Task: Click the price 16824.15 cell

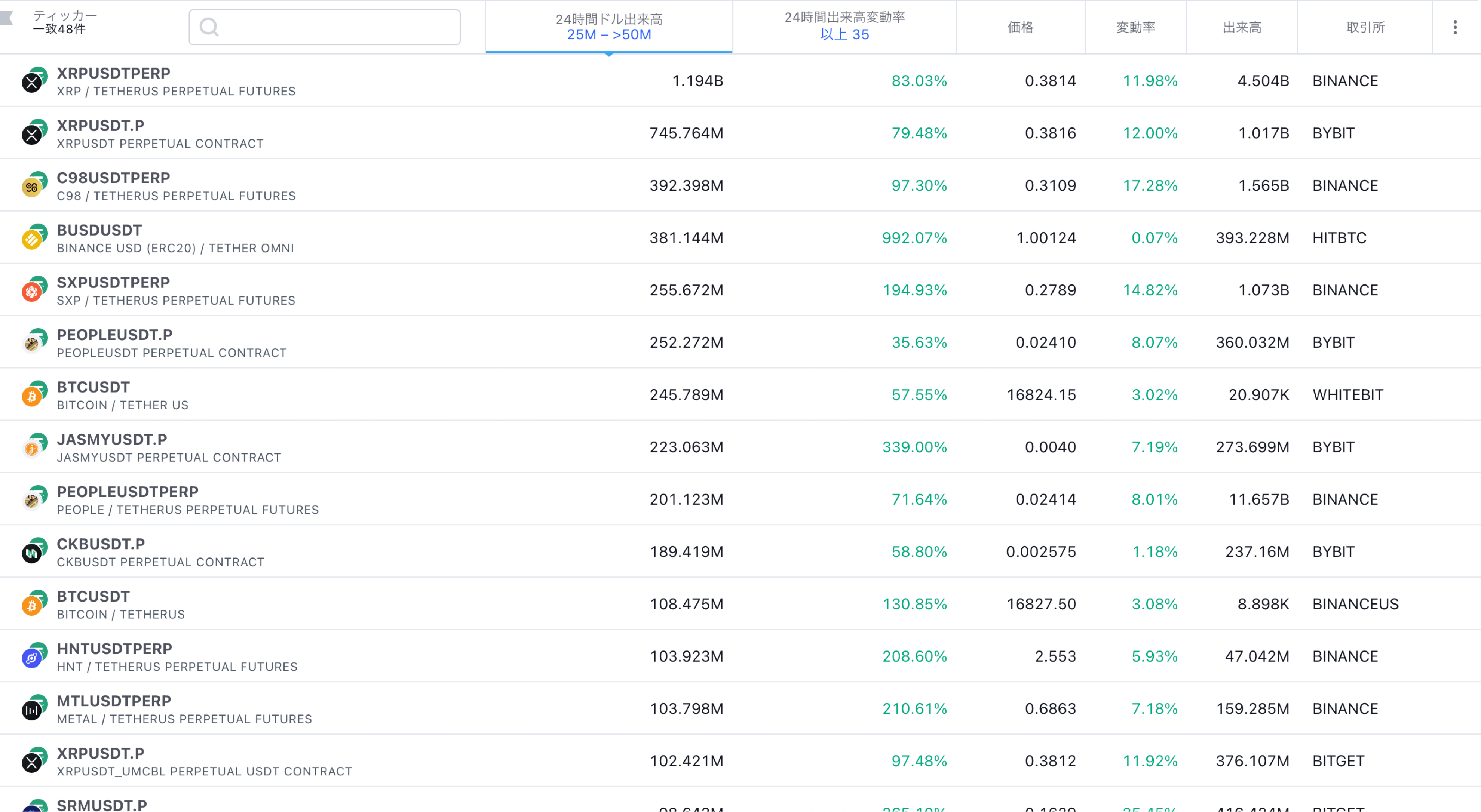Action: (1041, 394)
